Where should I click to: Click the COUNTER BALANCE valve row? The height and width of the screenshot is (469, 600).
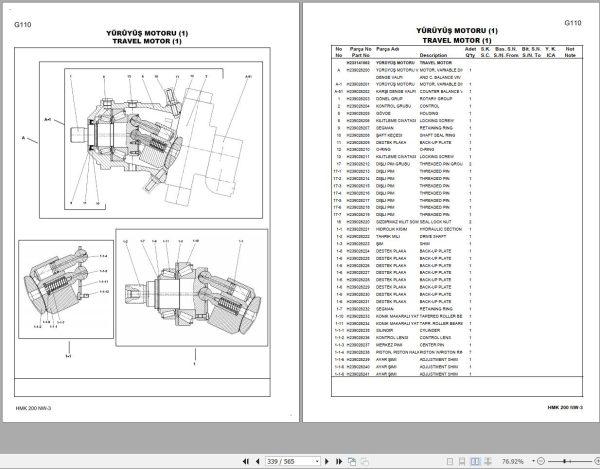(x=441, y=91)
